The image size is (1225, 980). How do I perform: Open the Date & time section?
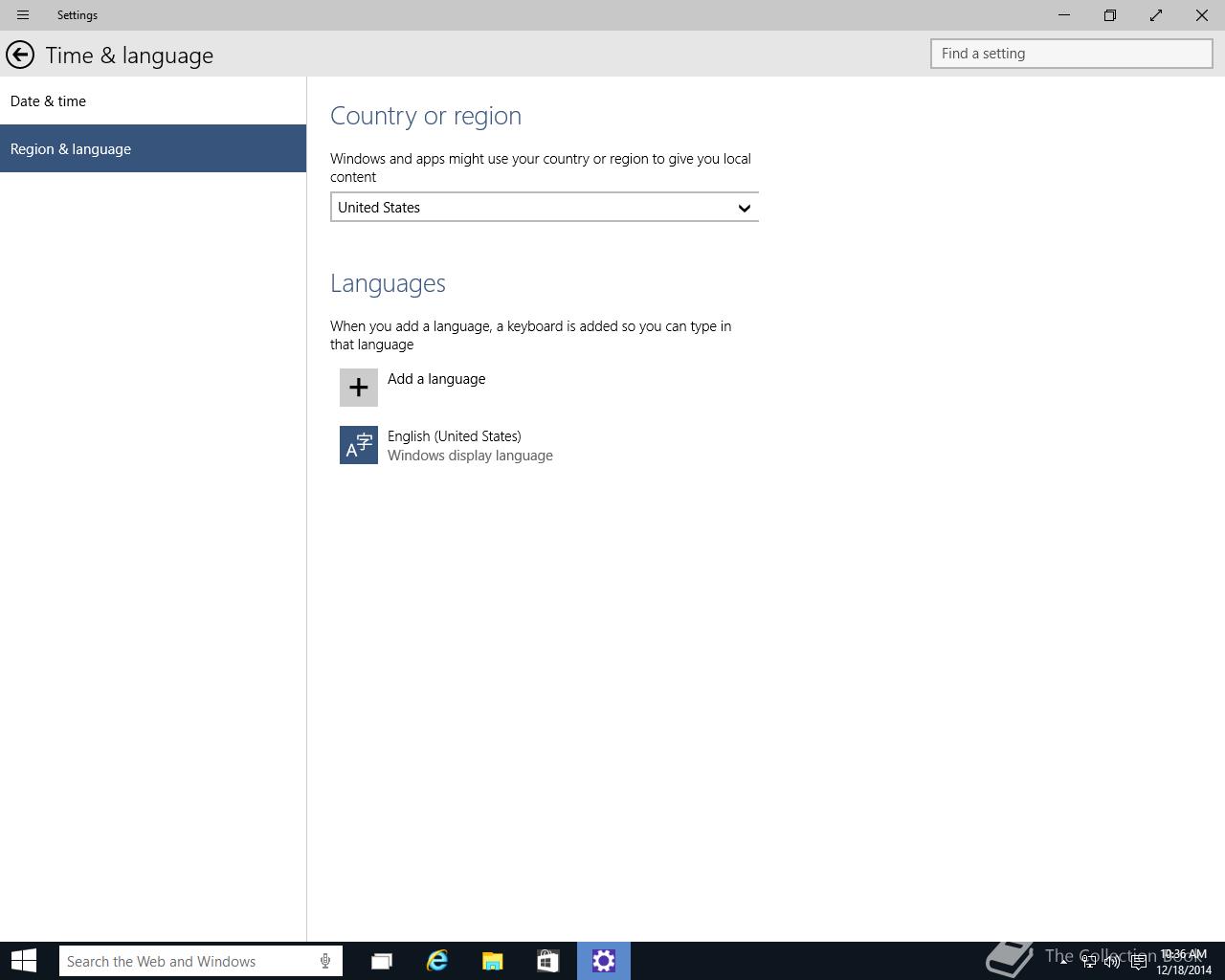[x=153, y=100]
